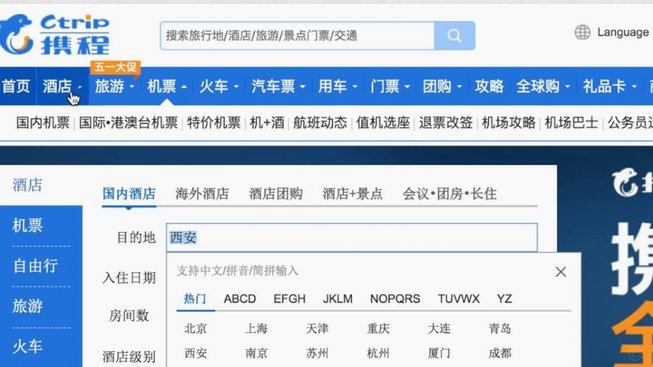
Task: Open the 机场攻略 submenu link
Action: click(508, 123)
